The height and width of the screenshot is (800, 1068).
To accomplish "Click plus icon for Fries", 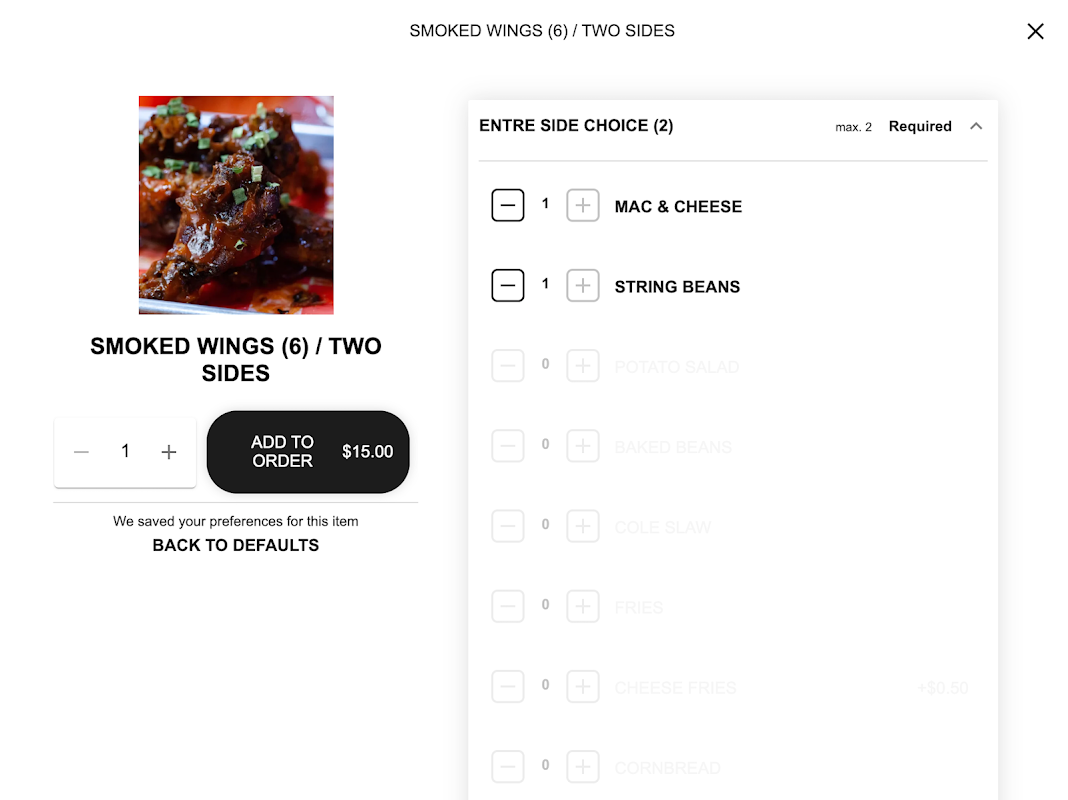I will [x=582, y=607].
